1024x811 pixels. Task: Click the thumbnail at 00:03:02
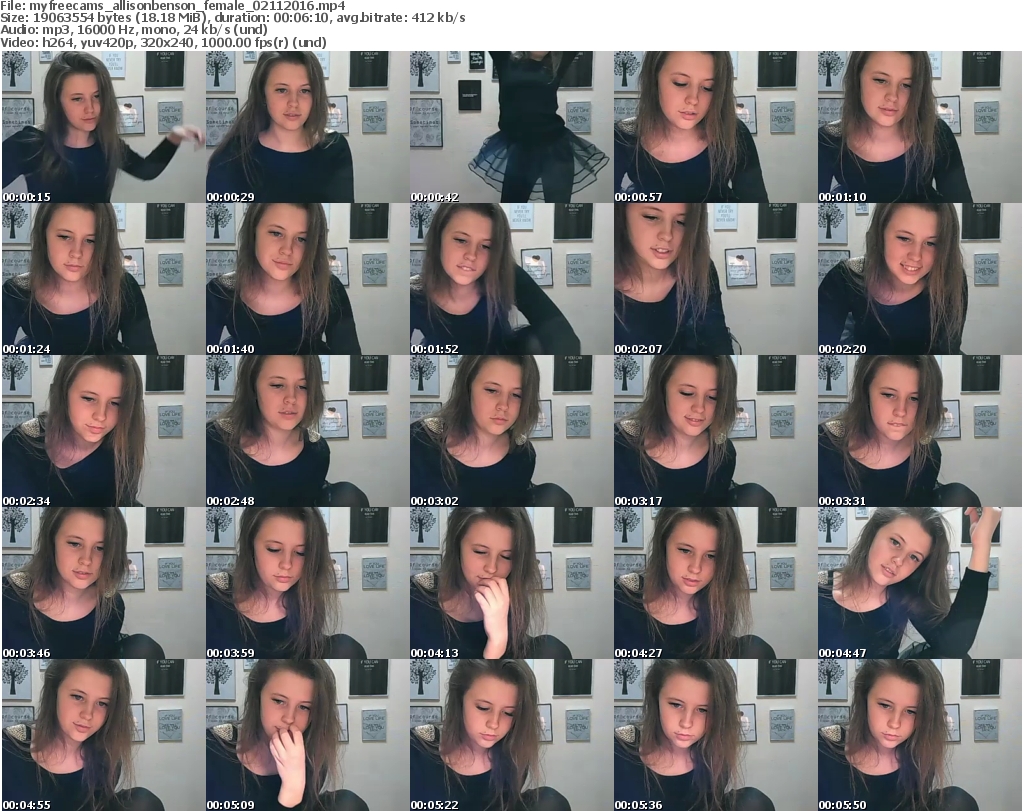tap(511, 432)
